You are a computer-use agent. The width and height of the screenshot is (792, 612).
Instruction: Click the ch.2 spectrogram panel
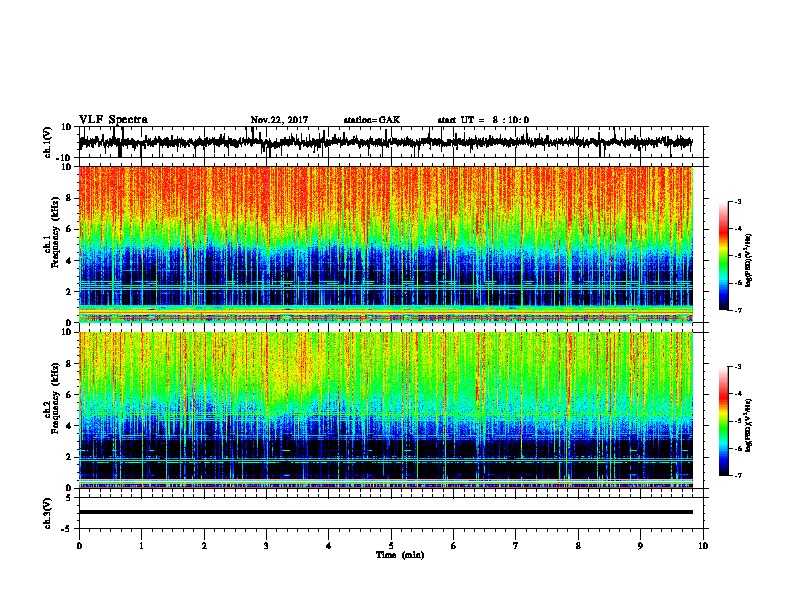[386, 410]
